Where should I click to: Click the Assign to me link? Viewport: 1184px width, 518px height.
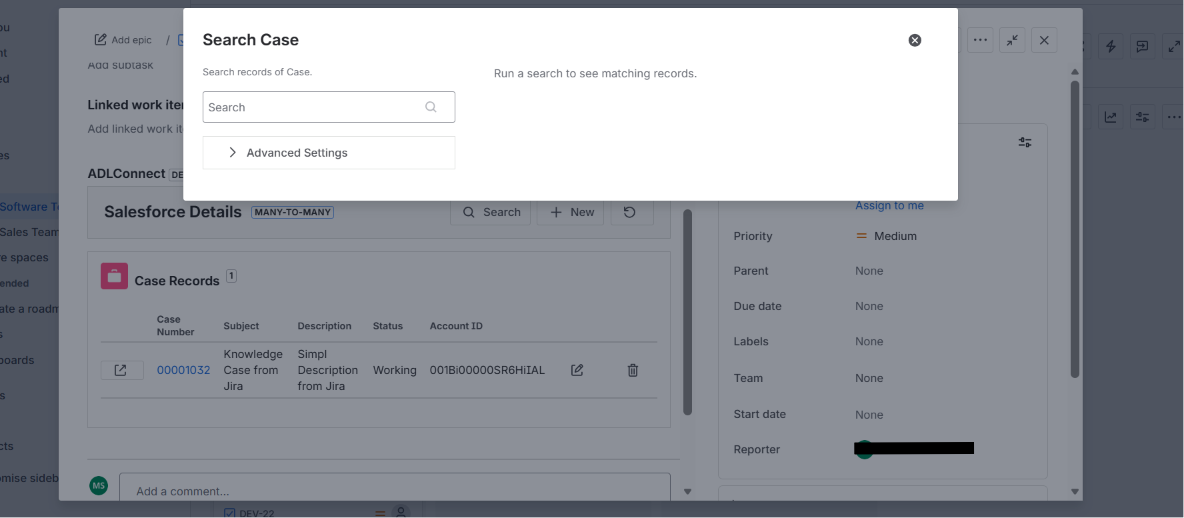coord(889,205)
